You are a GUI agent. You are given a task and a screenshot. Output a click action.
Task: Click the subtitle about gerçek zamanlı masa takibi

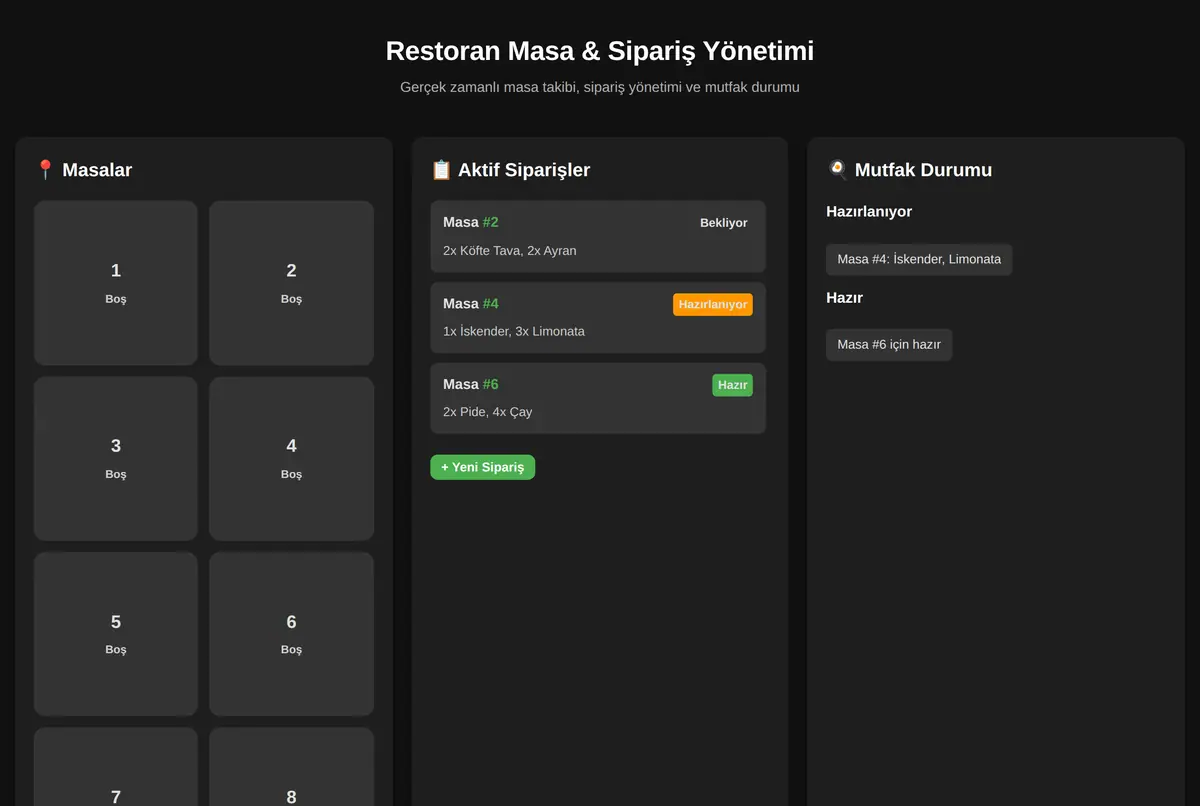600,87
